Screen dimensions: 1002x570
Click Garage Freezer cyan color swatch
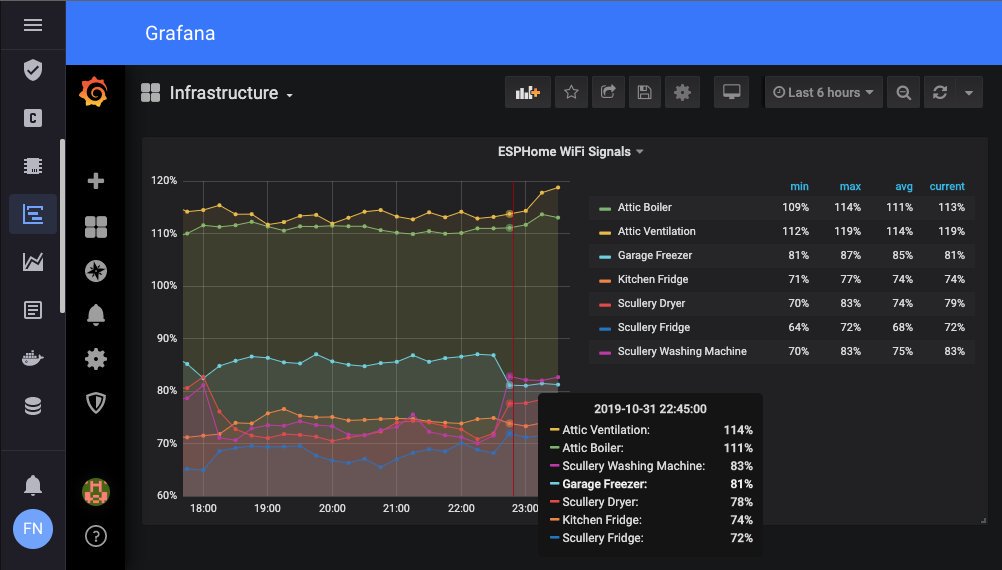click(x=605, y=256)
